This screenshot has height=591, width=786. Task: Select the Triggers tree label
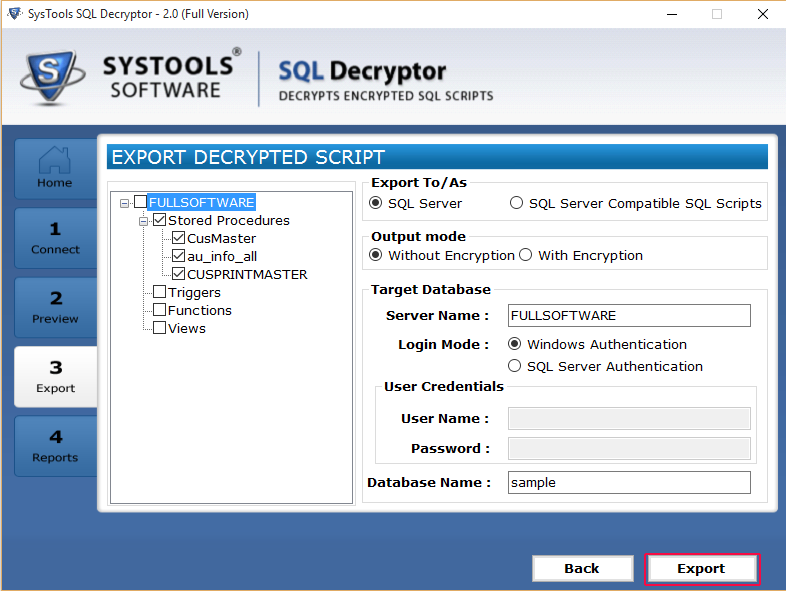tap(194, 292)
